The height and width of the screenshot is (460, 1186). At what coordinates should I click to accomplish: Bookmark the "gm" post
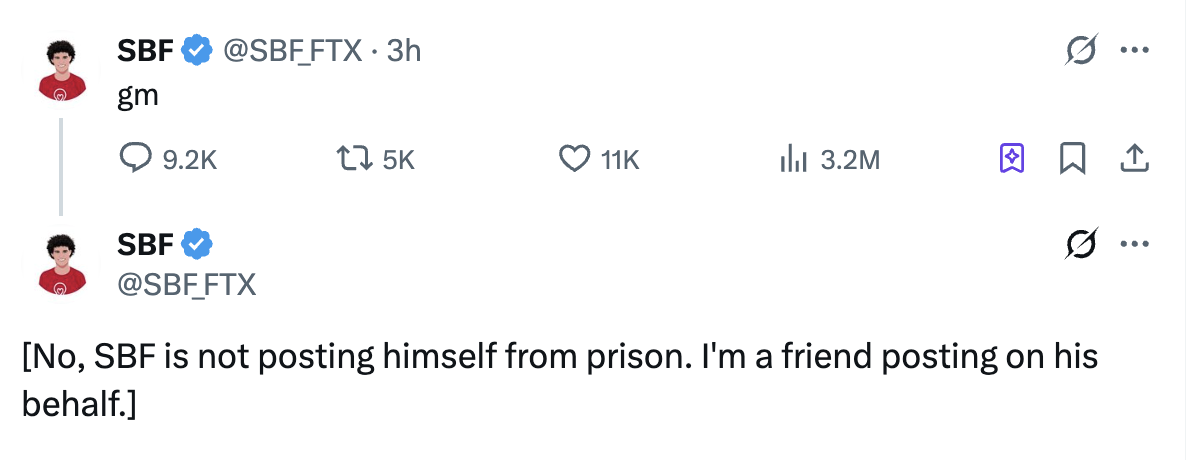[1073, 157]
